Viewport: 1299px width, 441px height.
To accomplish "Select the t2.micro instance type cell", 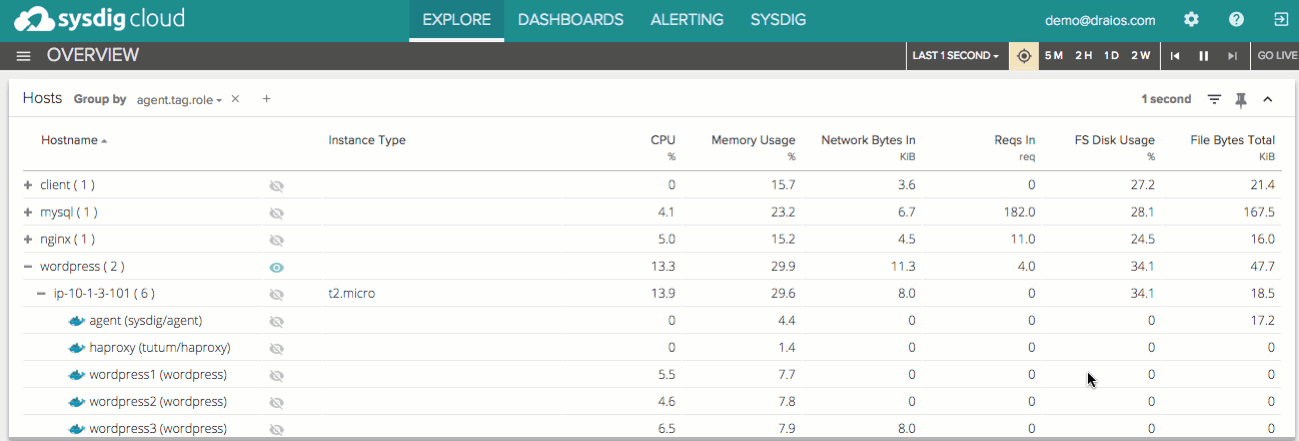I will click(351, 294).
